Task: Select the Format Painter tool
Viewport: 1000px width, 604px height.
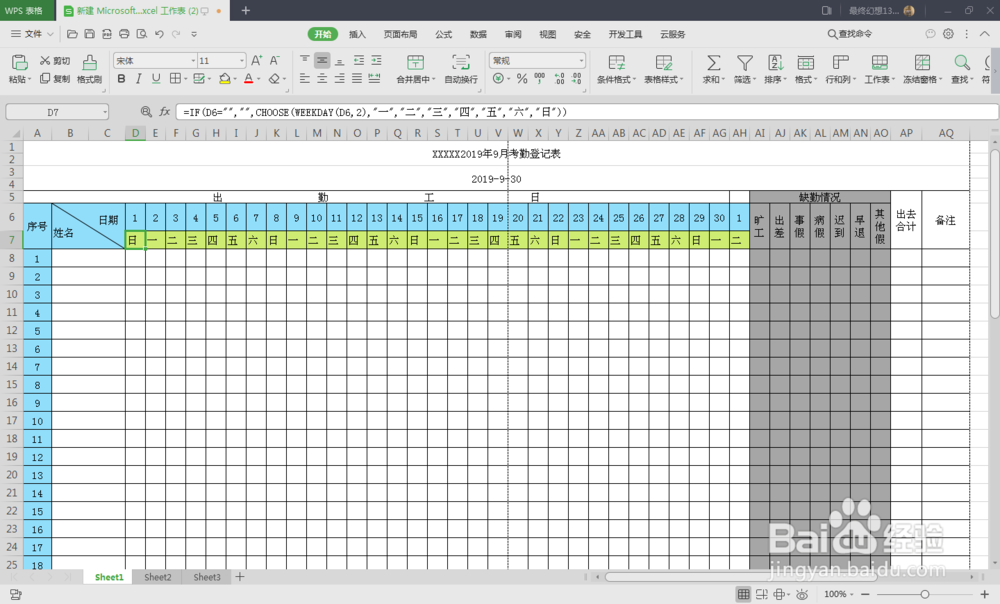Action: (x=89, y=68)
